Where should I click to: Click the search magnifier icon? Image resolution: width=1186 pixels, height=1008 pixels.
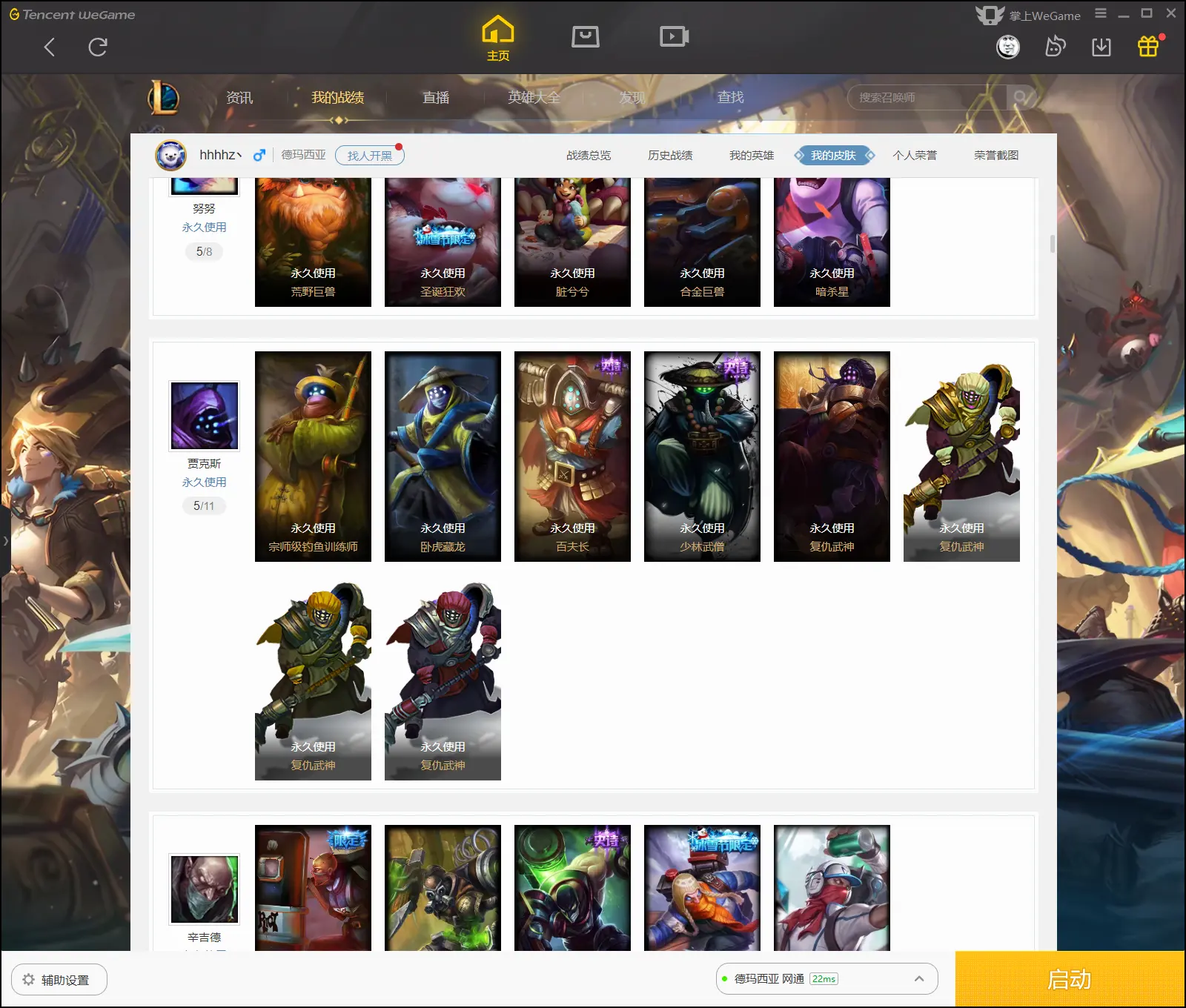1021,97
